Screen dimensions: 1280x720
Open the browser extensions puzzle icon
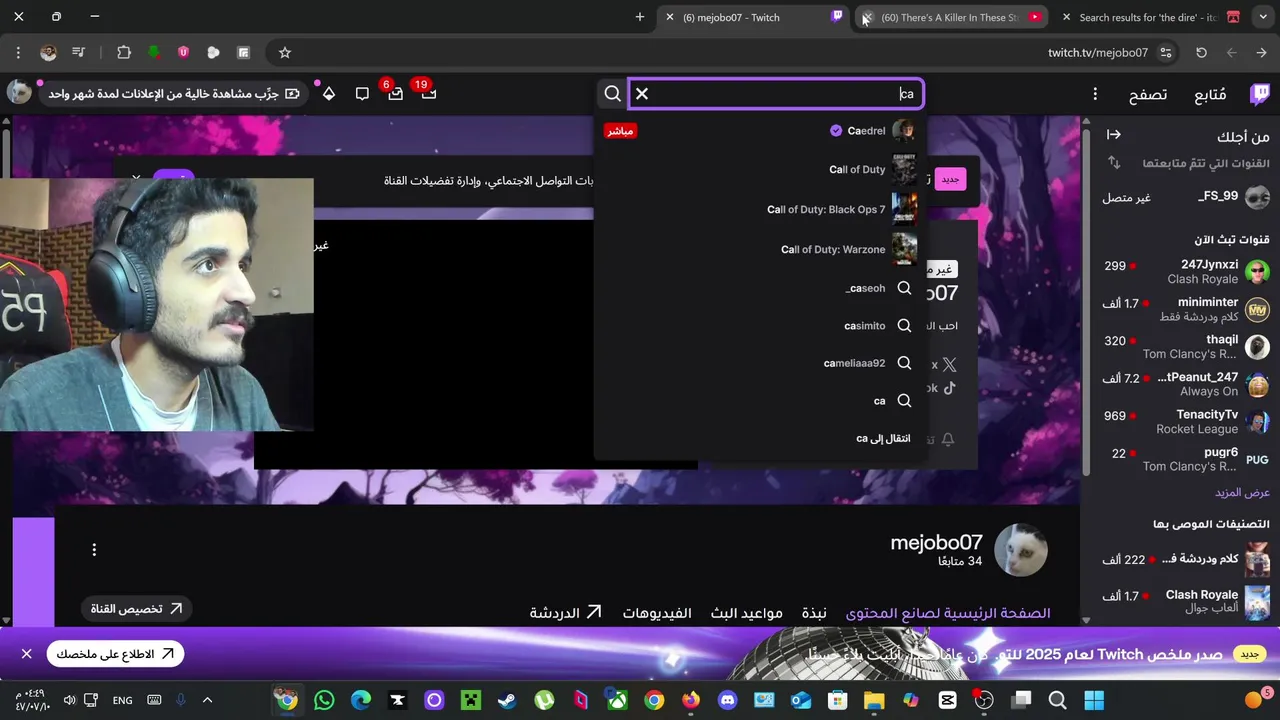tap(124, 52)
